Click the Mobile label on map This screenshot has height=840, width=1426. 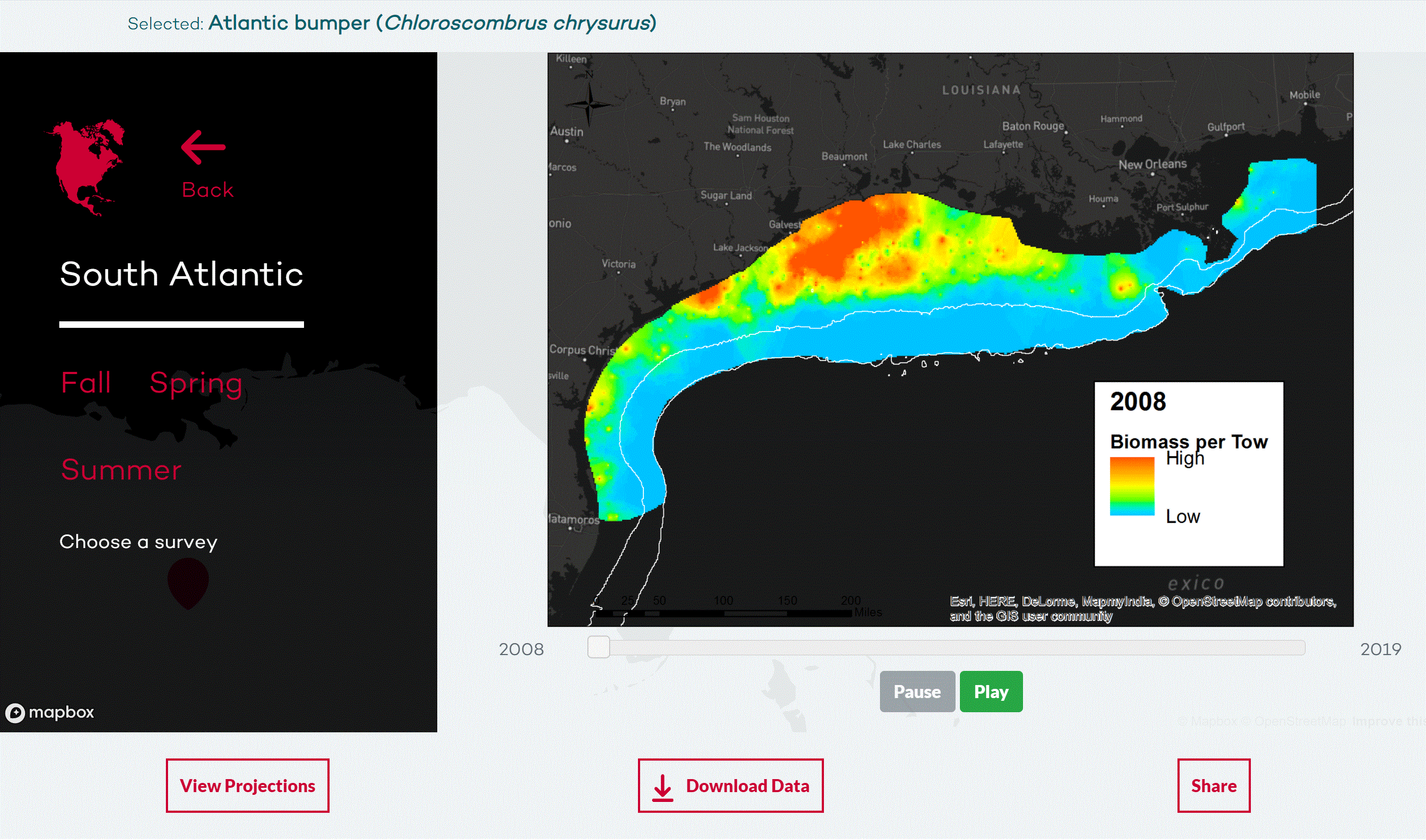[x=1305, y=95]
